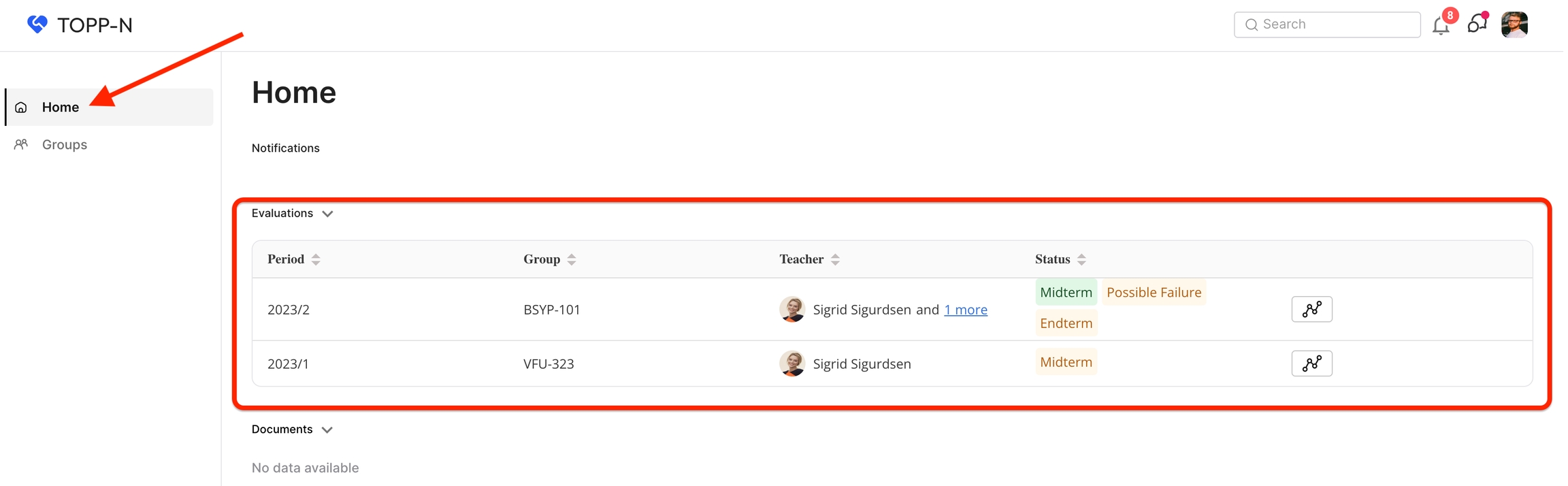Screen dimensions: 1568x486
Task: Sort table by Period column
Action: (316, 259)
